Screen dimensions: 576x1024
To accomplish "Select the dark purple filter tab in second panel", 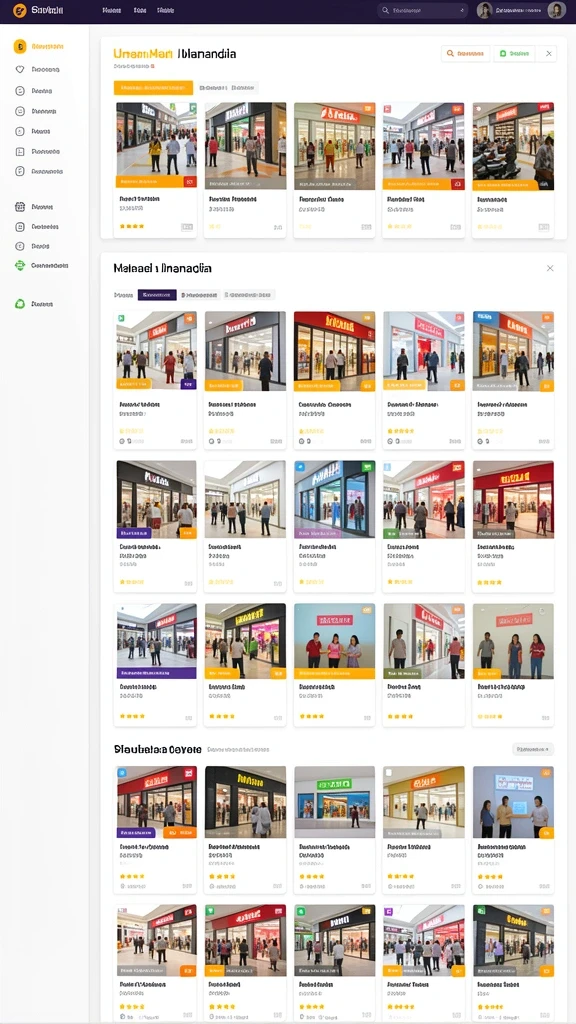I will click(157, 295).
